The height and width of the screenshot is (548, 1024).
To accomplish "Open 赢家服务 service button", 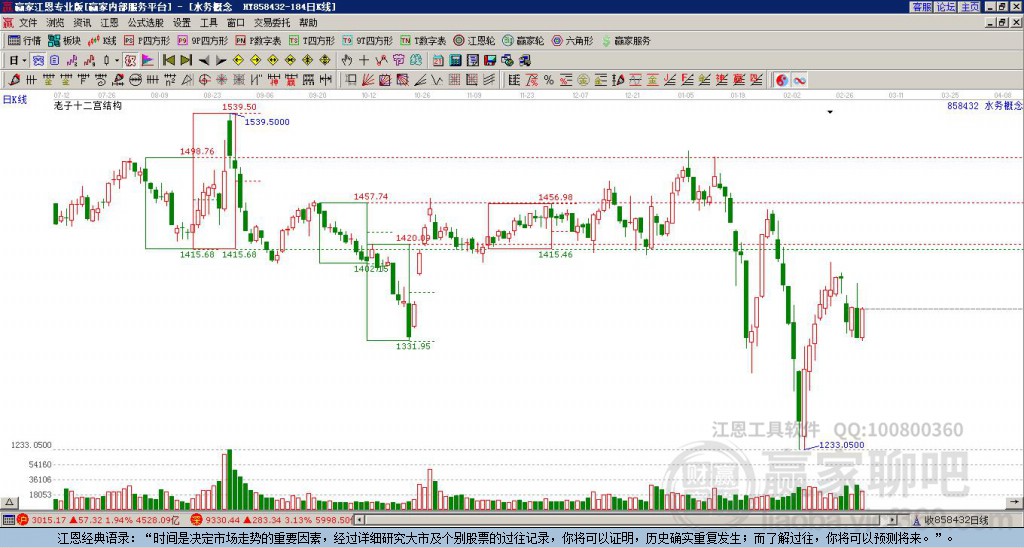I will point(626,40).
